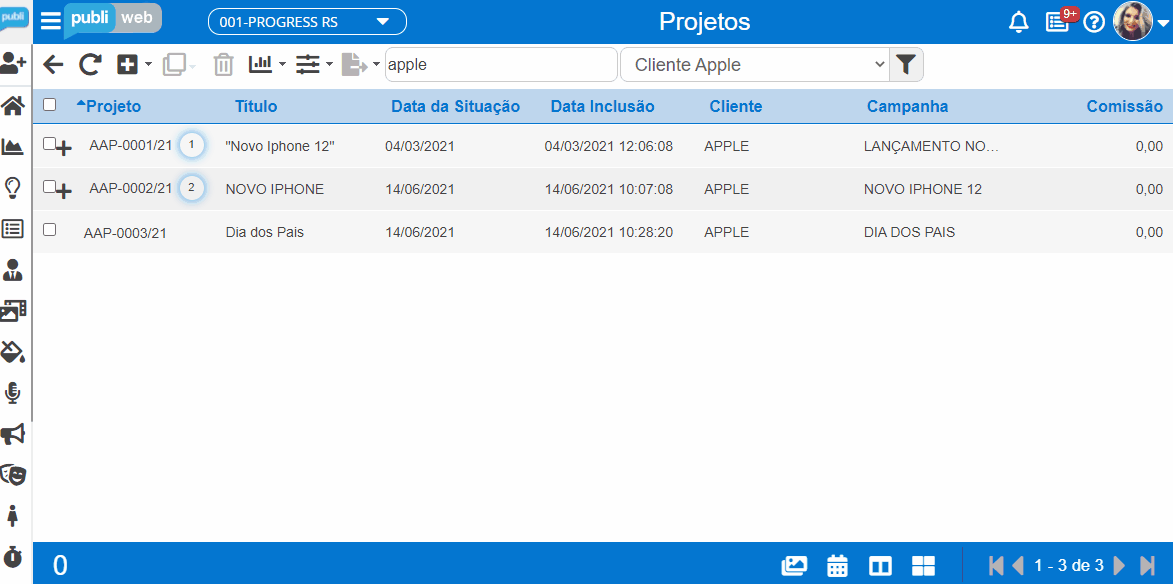1173x584 pixels.
Task: Go back with the left arrow
Action: coord(53,65)
